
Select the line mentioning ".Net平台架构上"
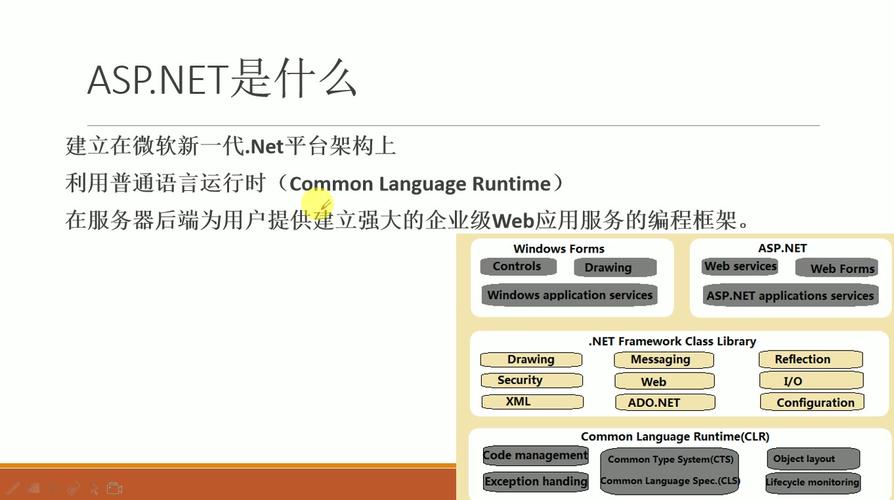pyautogui.click(x=231, y=146)
